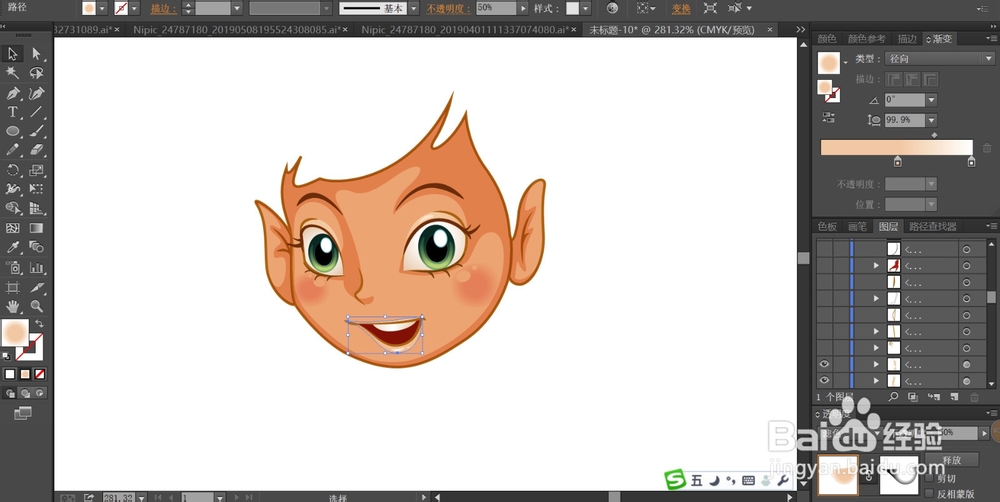Enable Draw Inside mode
This screenshot has width=1000, height=502.
click(40, 394)
